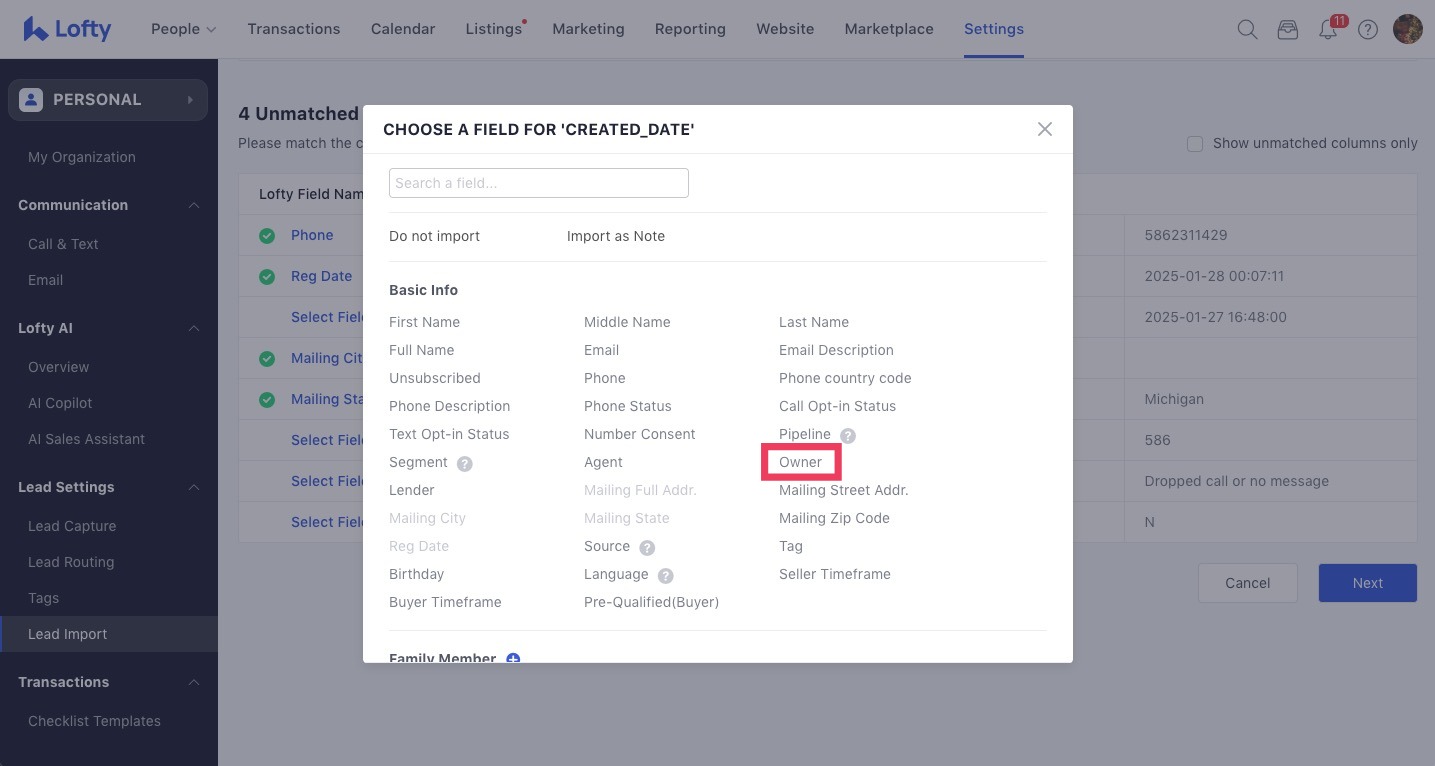The height and width of the screenshot is (766, 1435).
Task: Select the Birthday field
Action: tap(416, 574)
